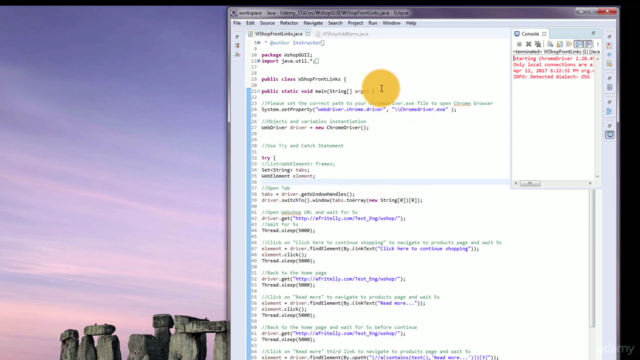
Task: Open Package Explorer icon in left sidebar
Action: [237, 45]
